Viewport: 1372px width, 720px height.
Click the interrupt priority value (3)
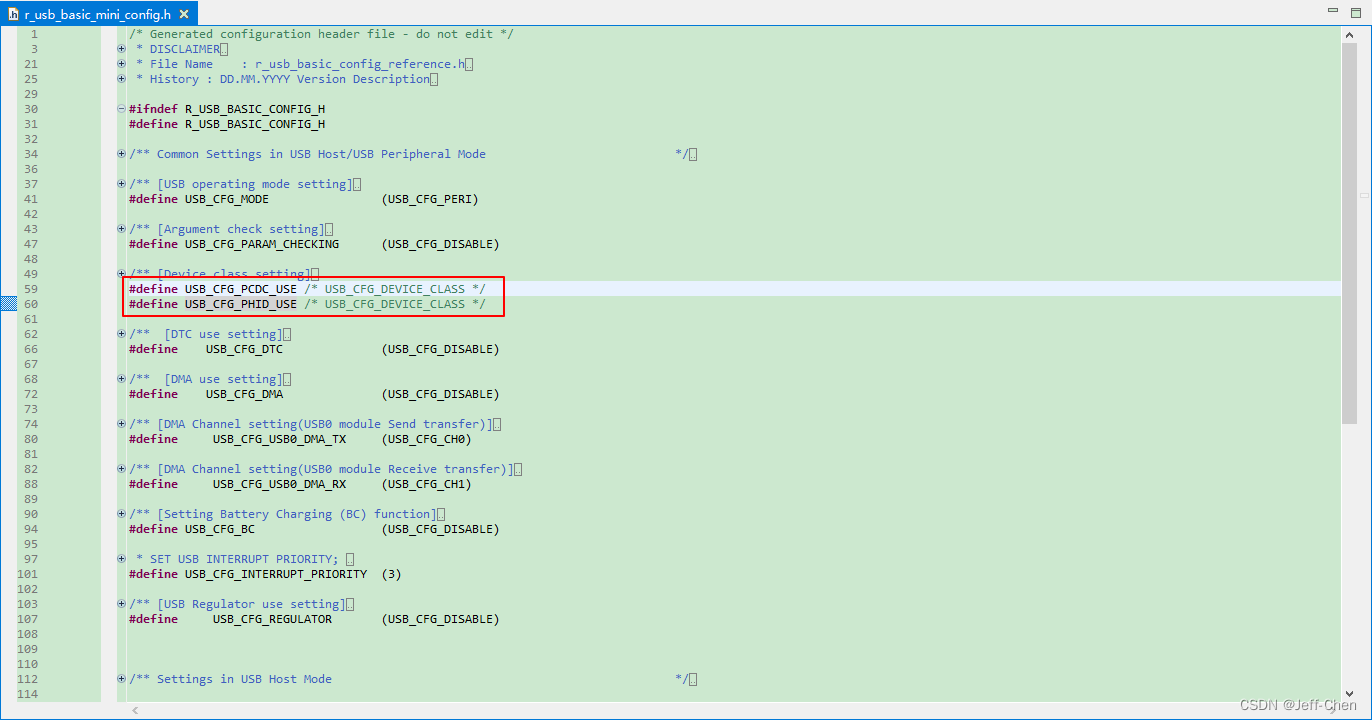pos(391,574)
